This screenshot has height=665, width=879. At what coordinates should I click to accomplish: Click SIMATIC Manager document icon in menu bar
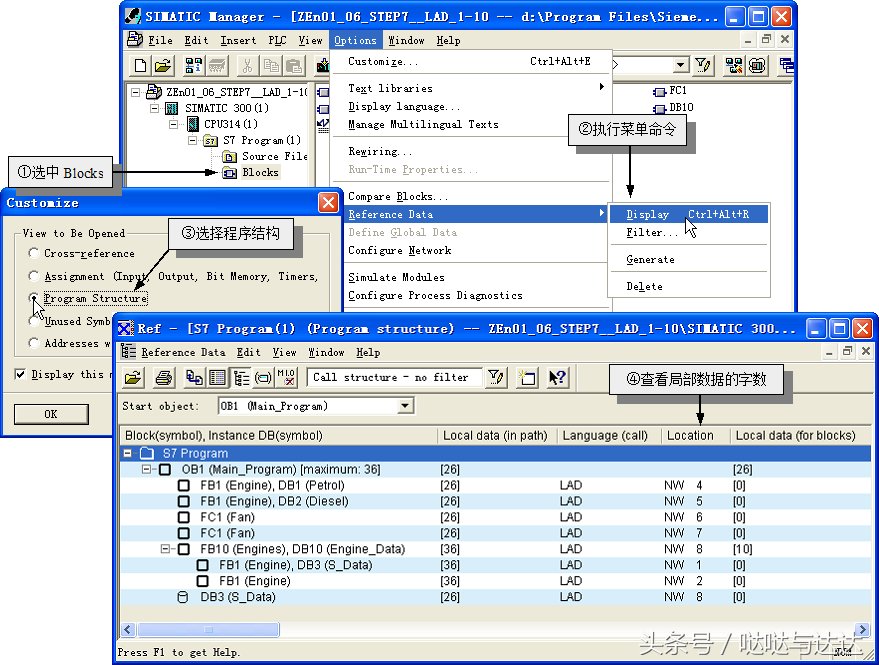pyautogui.click(x=135, y=40)
